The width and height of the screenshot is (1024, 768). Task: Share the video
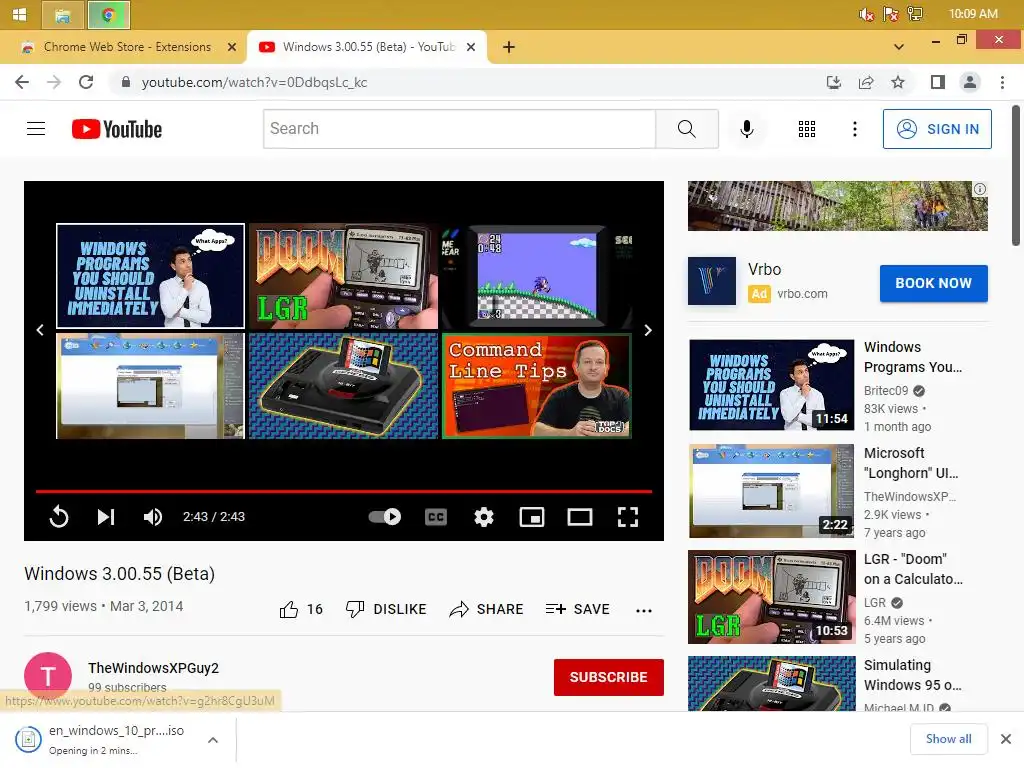487,609
